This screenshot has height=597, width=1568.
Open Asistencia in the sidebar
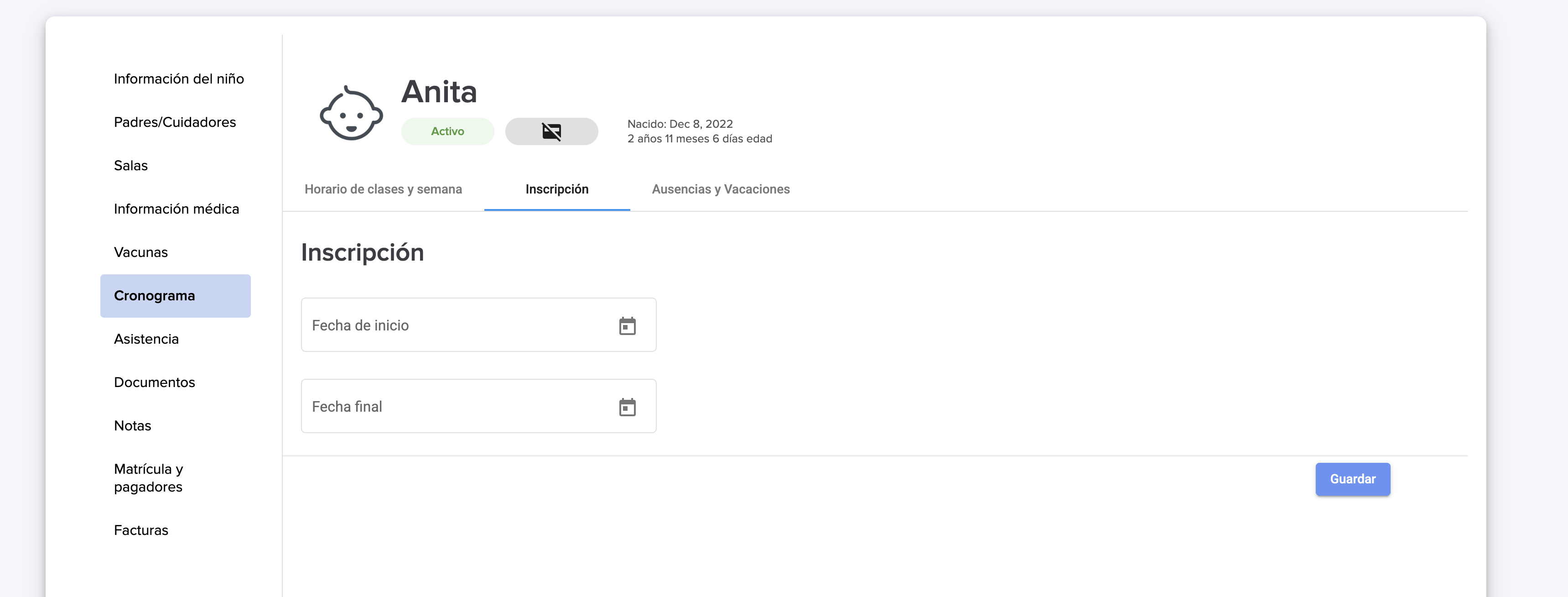pos(146,339)
